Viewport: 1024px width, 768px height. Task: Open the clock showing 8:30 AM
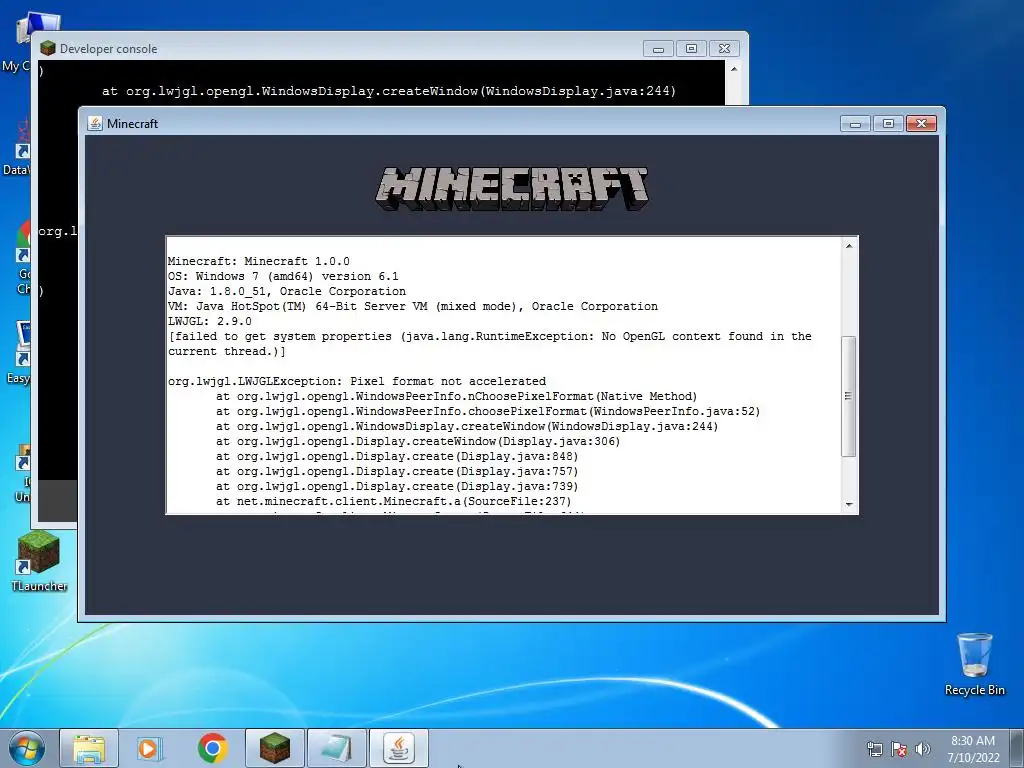973,749
